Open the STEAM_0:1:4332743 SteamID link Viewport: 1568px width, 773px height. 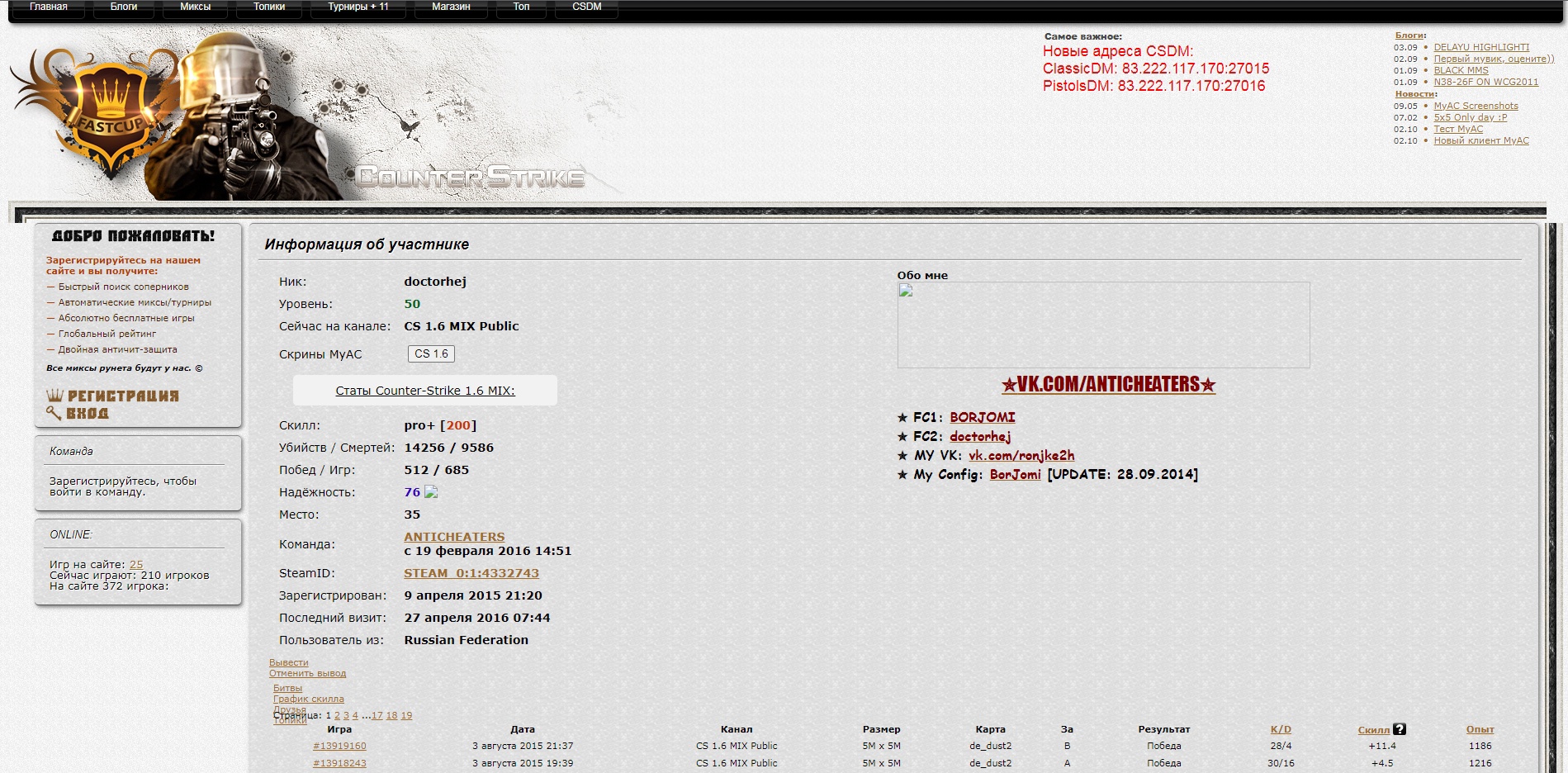[x=471, y=573]
